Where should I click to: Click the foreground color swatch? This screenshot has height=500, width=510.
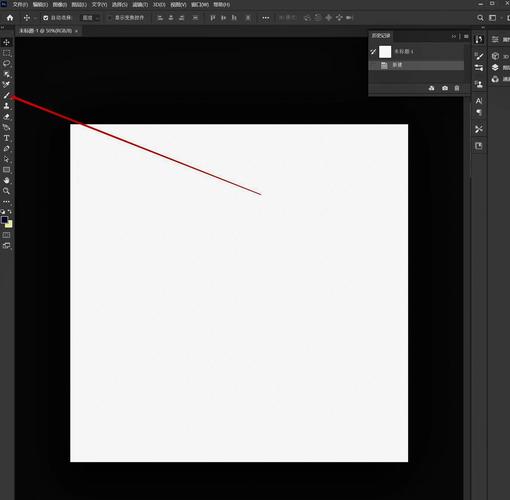pyautogui.click(x=4, y=220)
